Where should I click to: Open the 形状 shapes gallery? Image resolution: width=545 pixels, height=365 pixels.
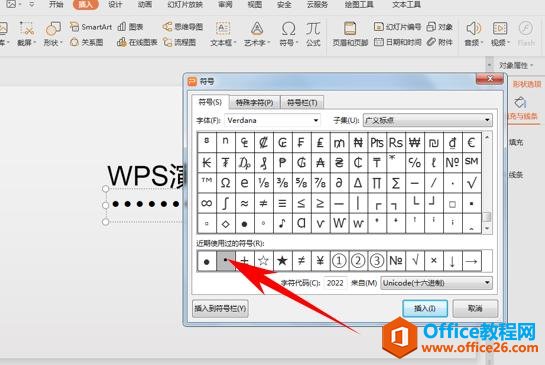pyautogui.click(x=53, y=34)
